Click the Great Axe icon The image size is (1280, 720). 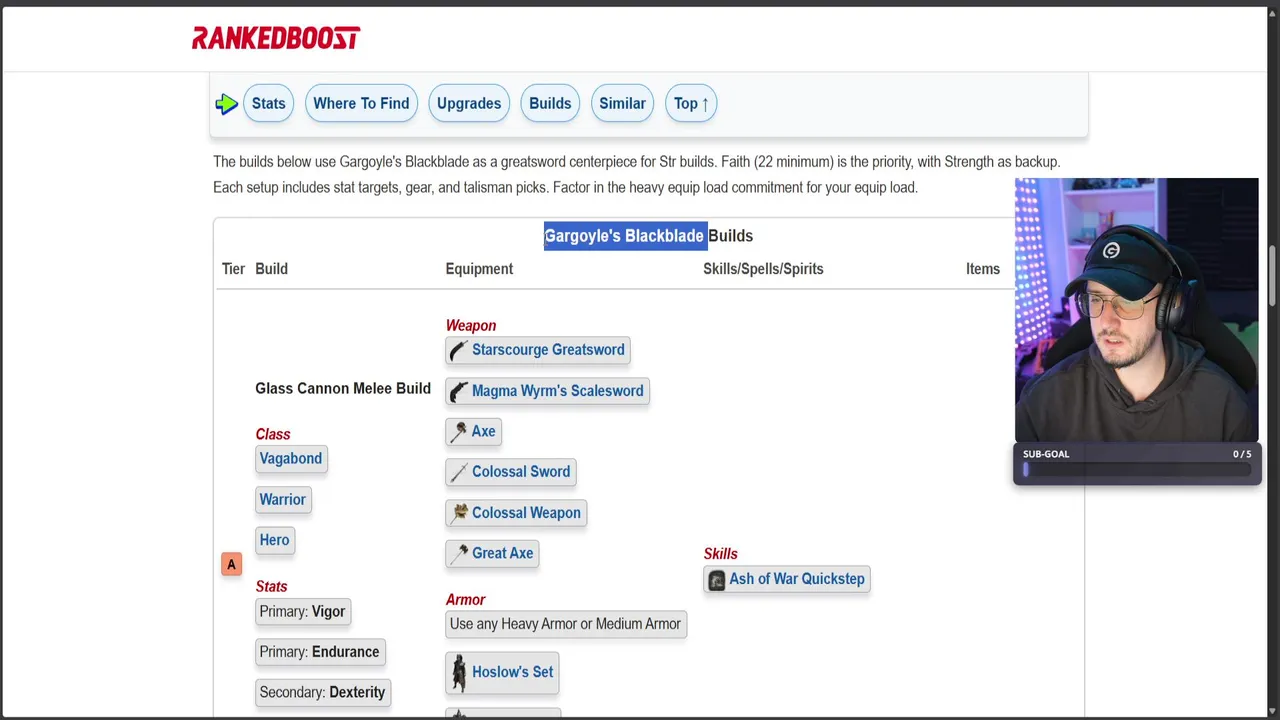459,554
